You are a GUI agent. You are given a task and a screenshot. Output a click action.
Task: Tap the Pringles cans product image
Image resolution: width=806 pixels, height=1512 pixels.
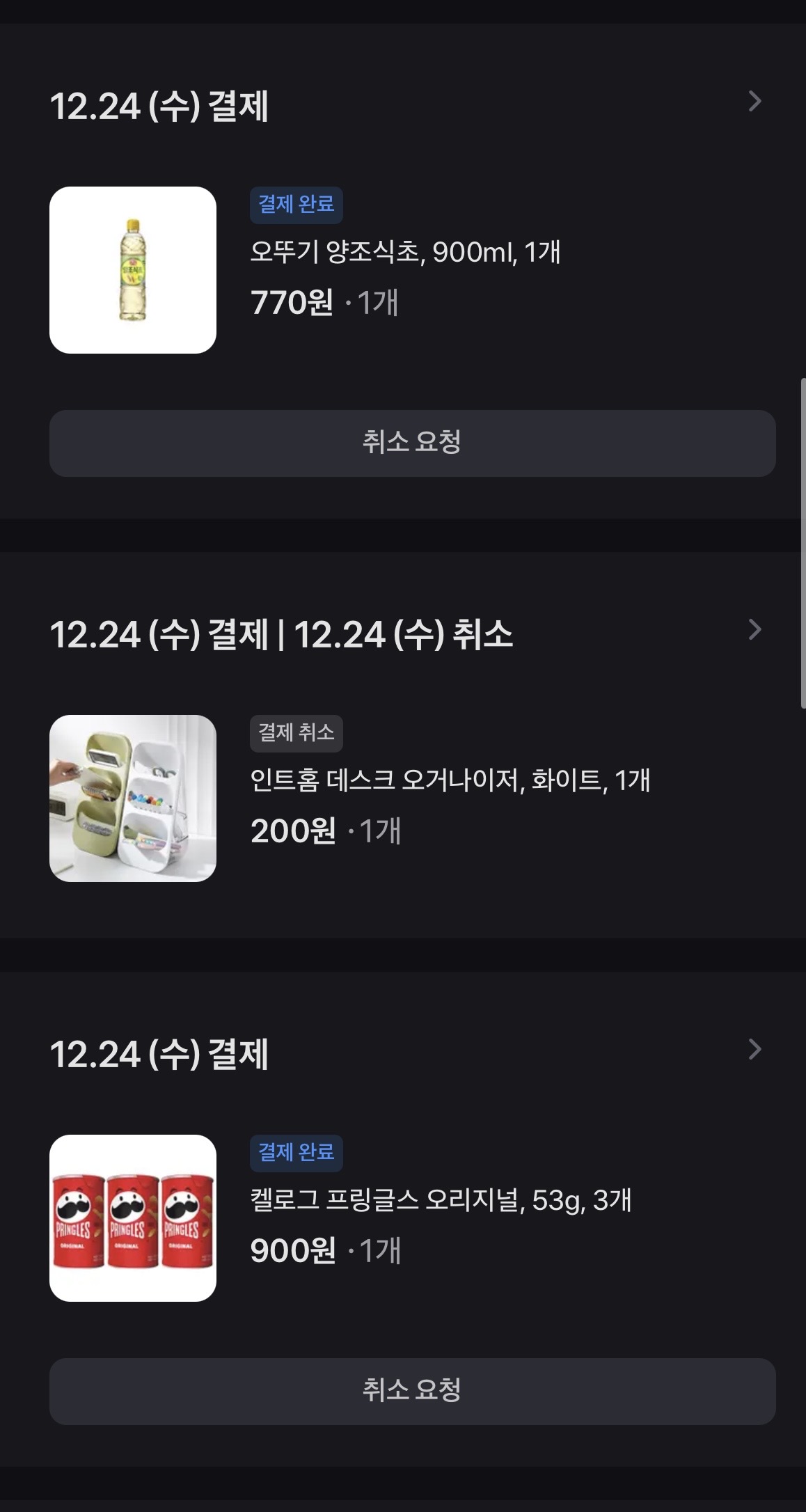[x=133, y=1218]
